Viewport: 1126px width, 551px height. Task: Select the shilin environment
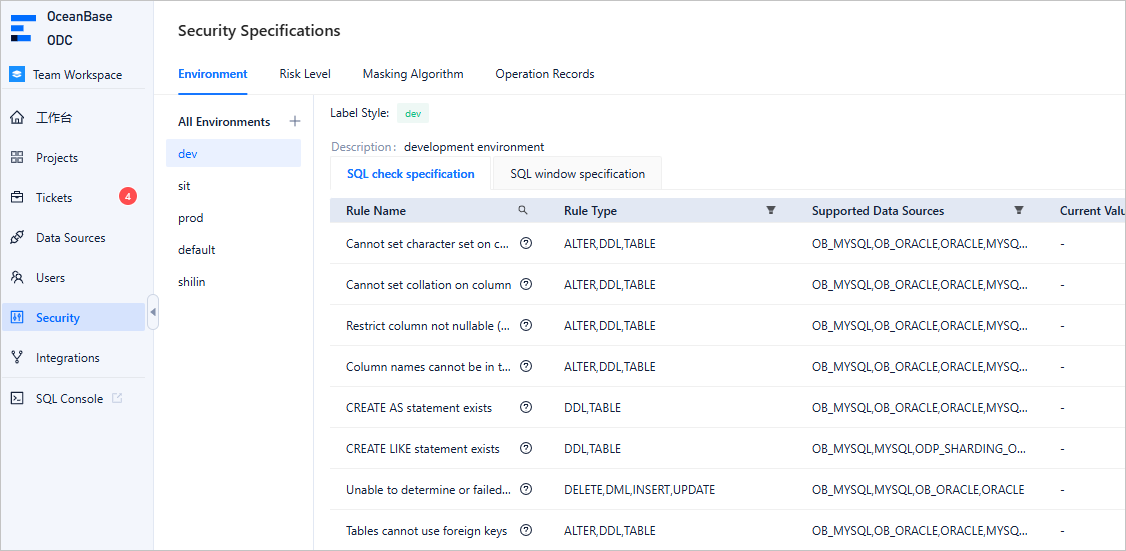pos(192,282)
